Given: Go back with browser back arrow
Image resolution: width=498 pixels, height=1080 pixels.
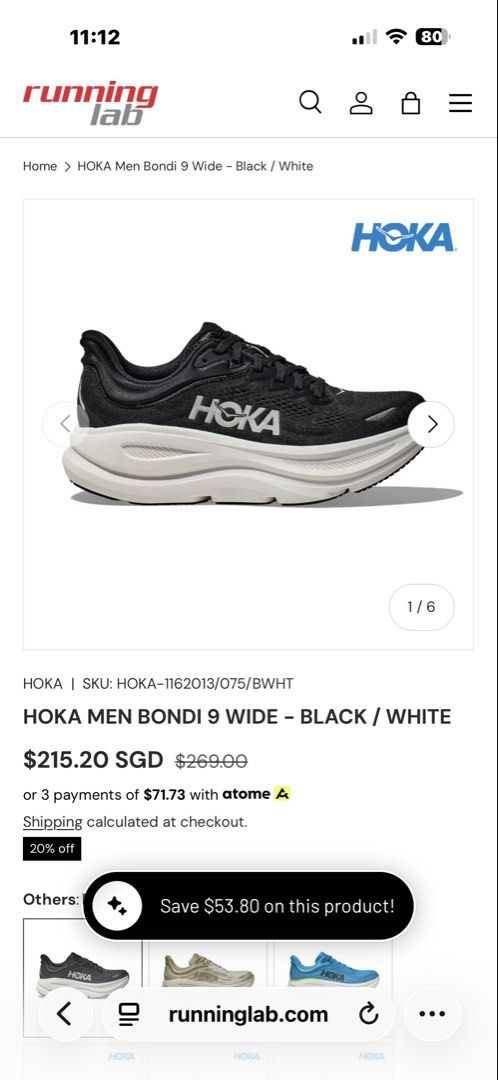Looking at the screenshot, I should [65, 1014].
